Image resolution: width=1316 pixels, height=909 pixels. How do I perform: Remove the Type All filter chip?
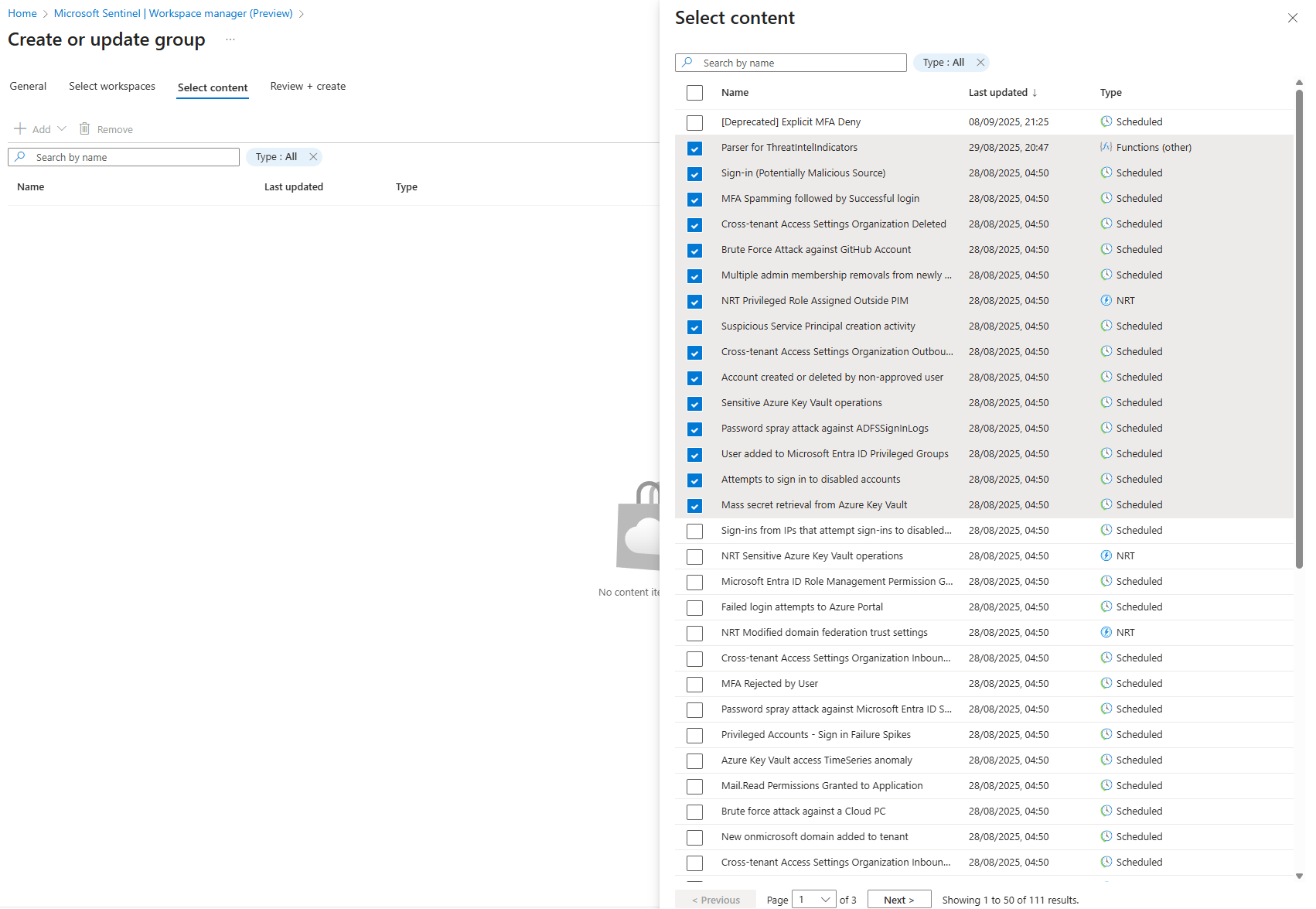pyautogui.click(x=980, y=62)
